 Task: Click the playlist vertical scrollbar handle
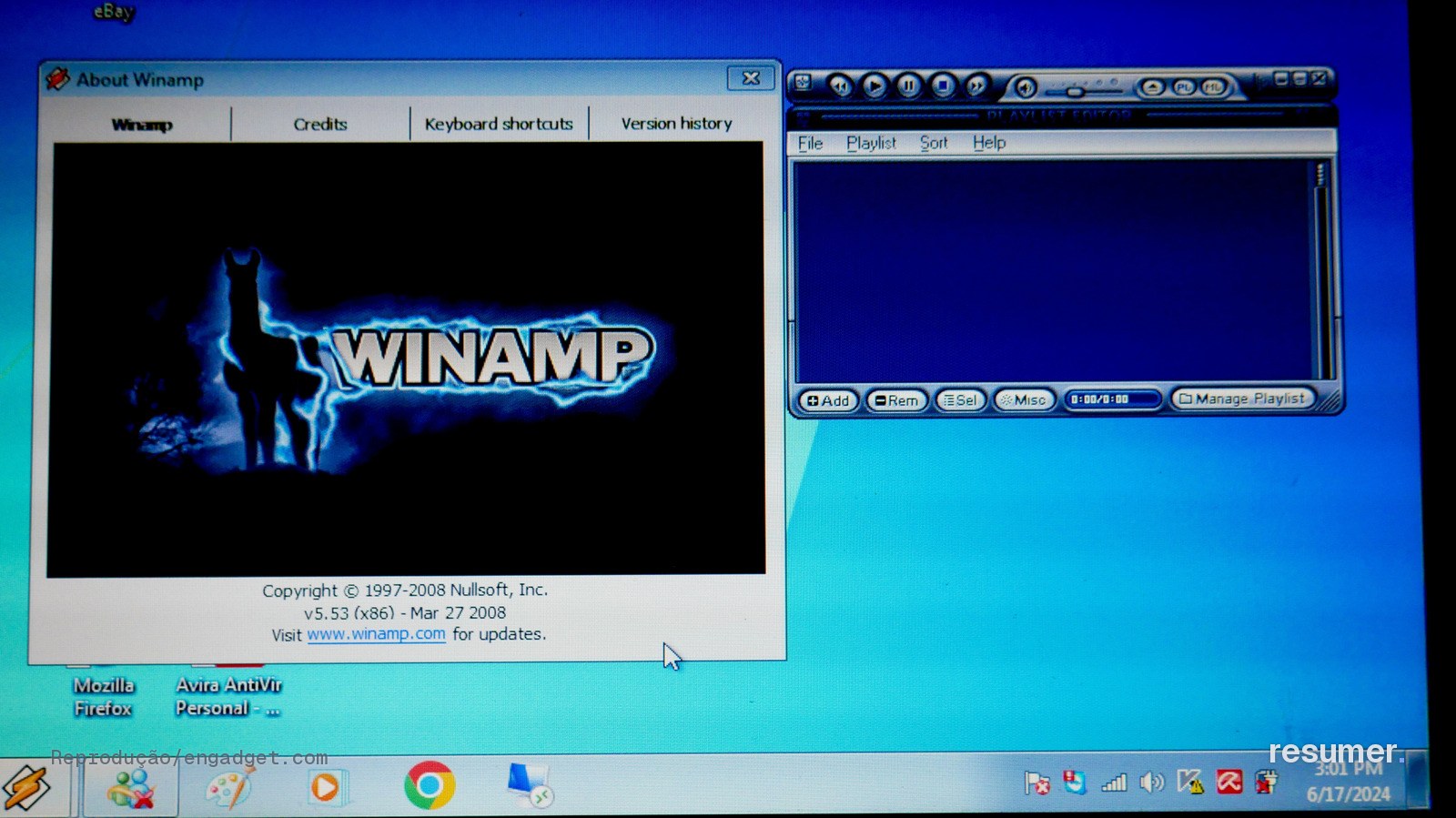click(1320, 176)
